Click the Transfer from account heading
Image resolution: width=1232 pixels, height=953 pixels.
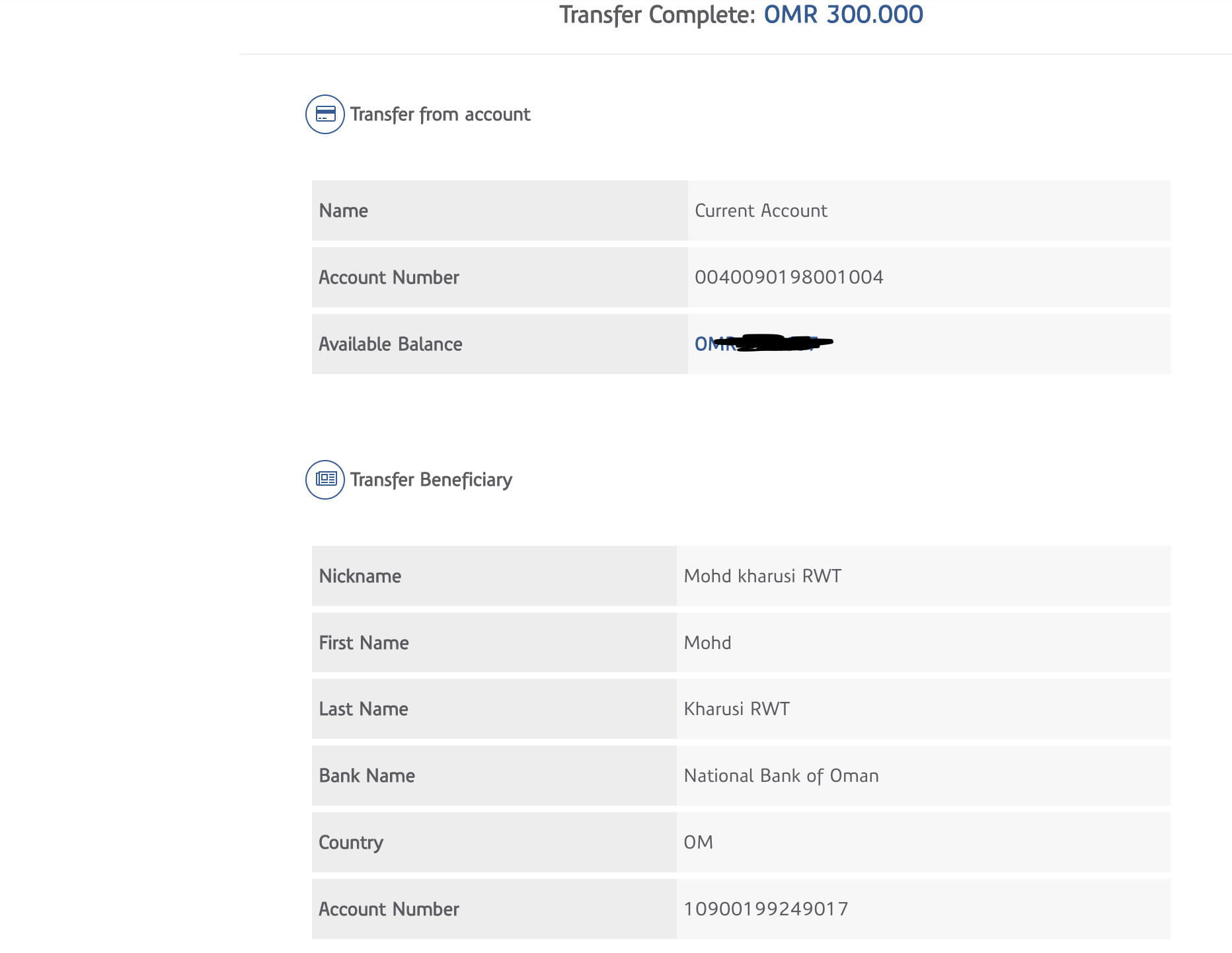tap(440, 114)
